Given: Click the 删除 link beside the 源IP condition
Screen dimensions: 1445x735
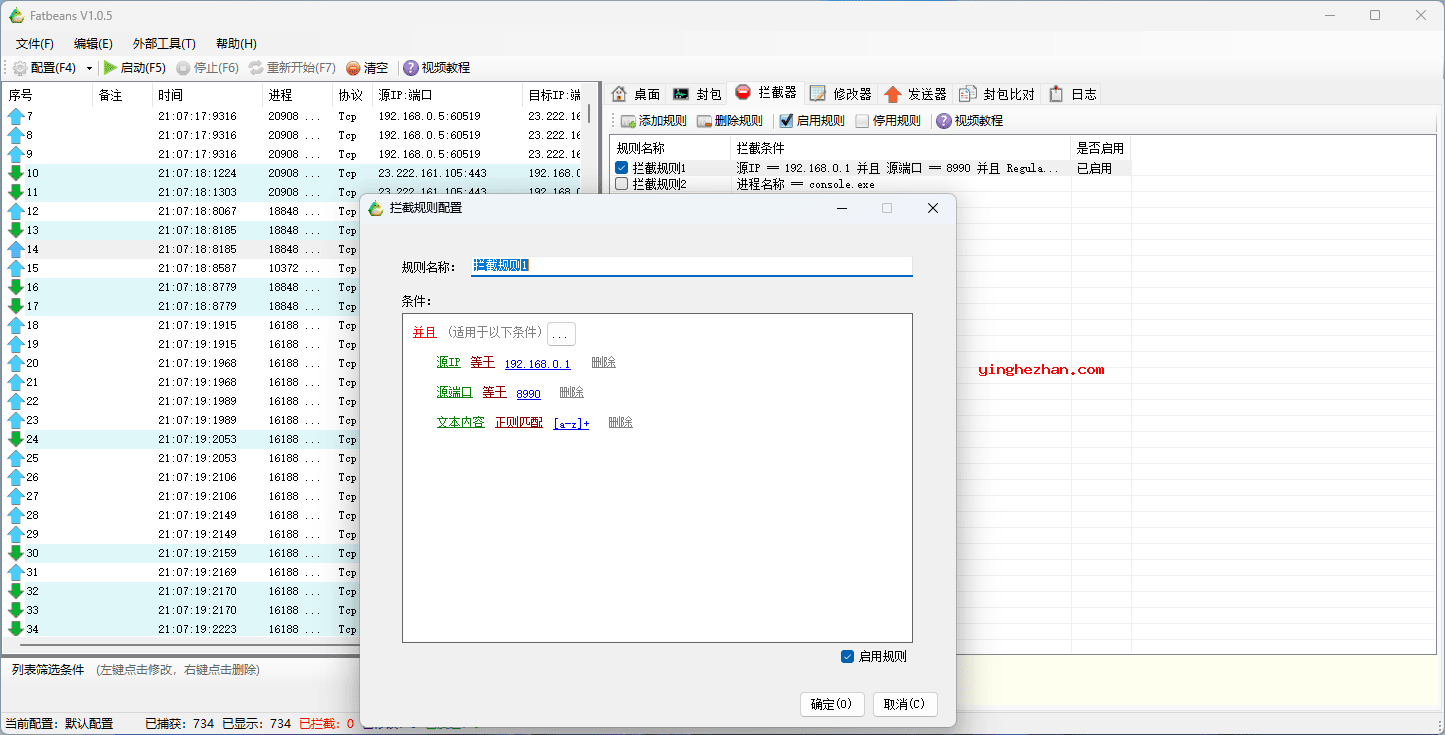Looking at the screenshot, I should pyautogui.click(x=603, y=363).
